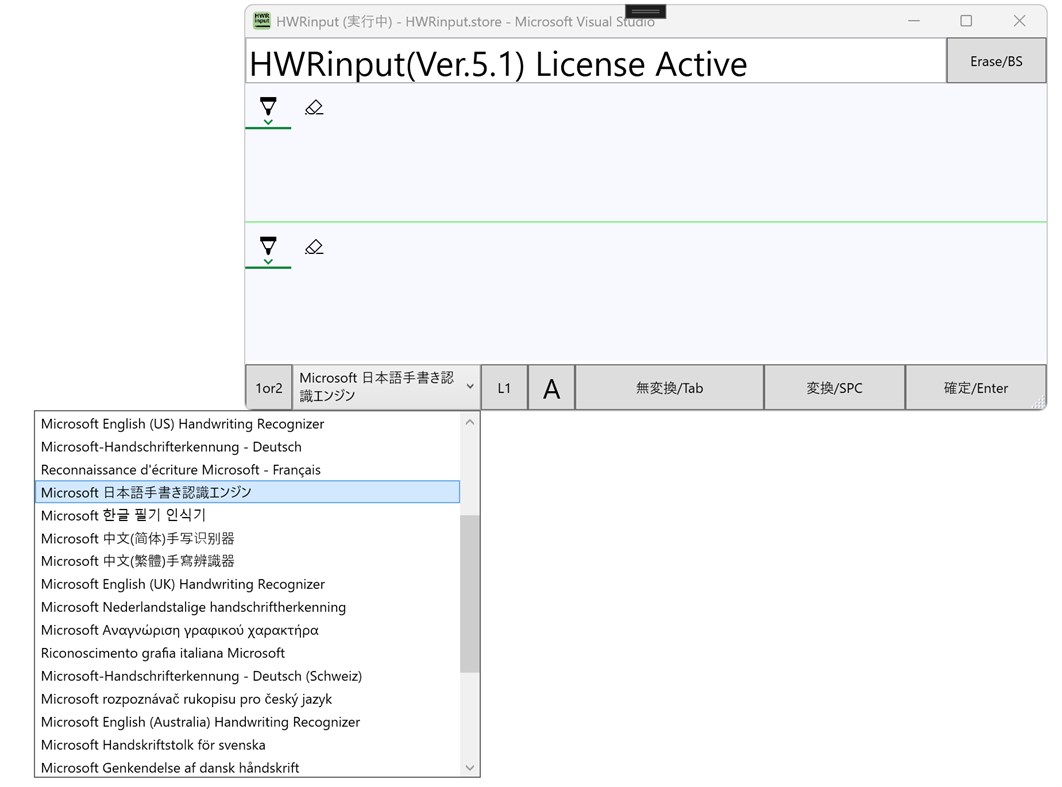Switch character recognition mode with the A toggle
This screenshot has height=787, width=1062.
pos(551,387)
